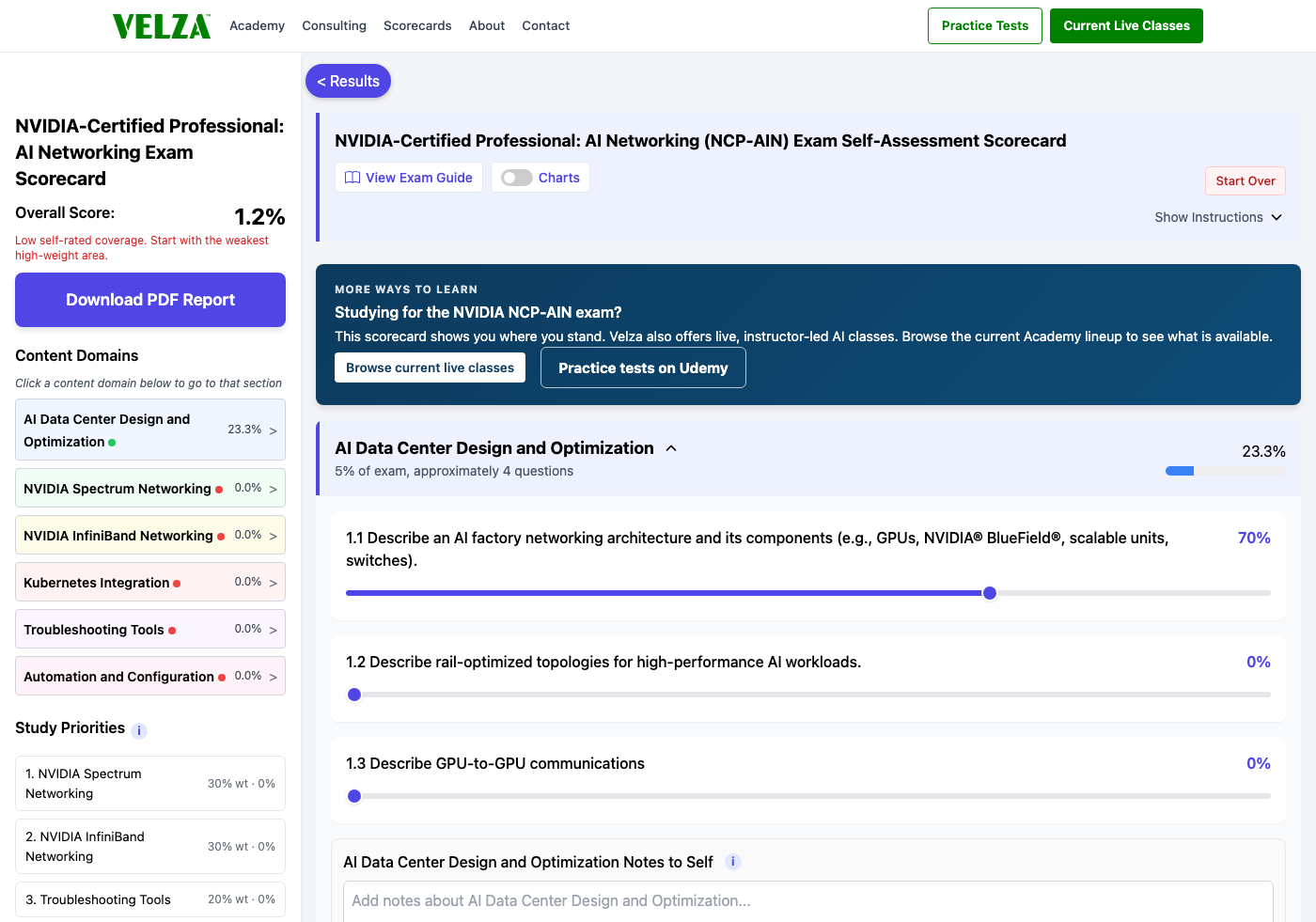
Task: Go to NVIDIA Spectrum Networking domain
Action: click(150, 488)
